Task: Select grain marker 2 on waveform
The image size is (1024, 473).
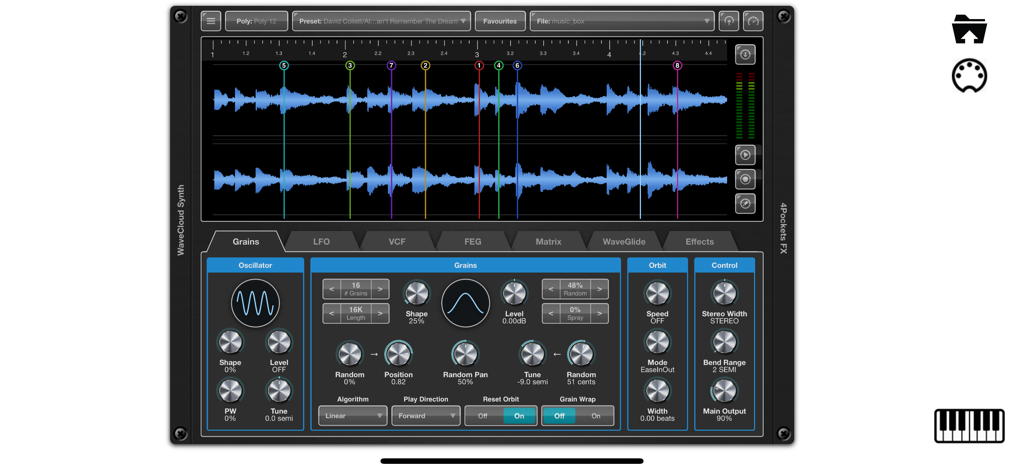Action: coord(425,65)
